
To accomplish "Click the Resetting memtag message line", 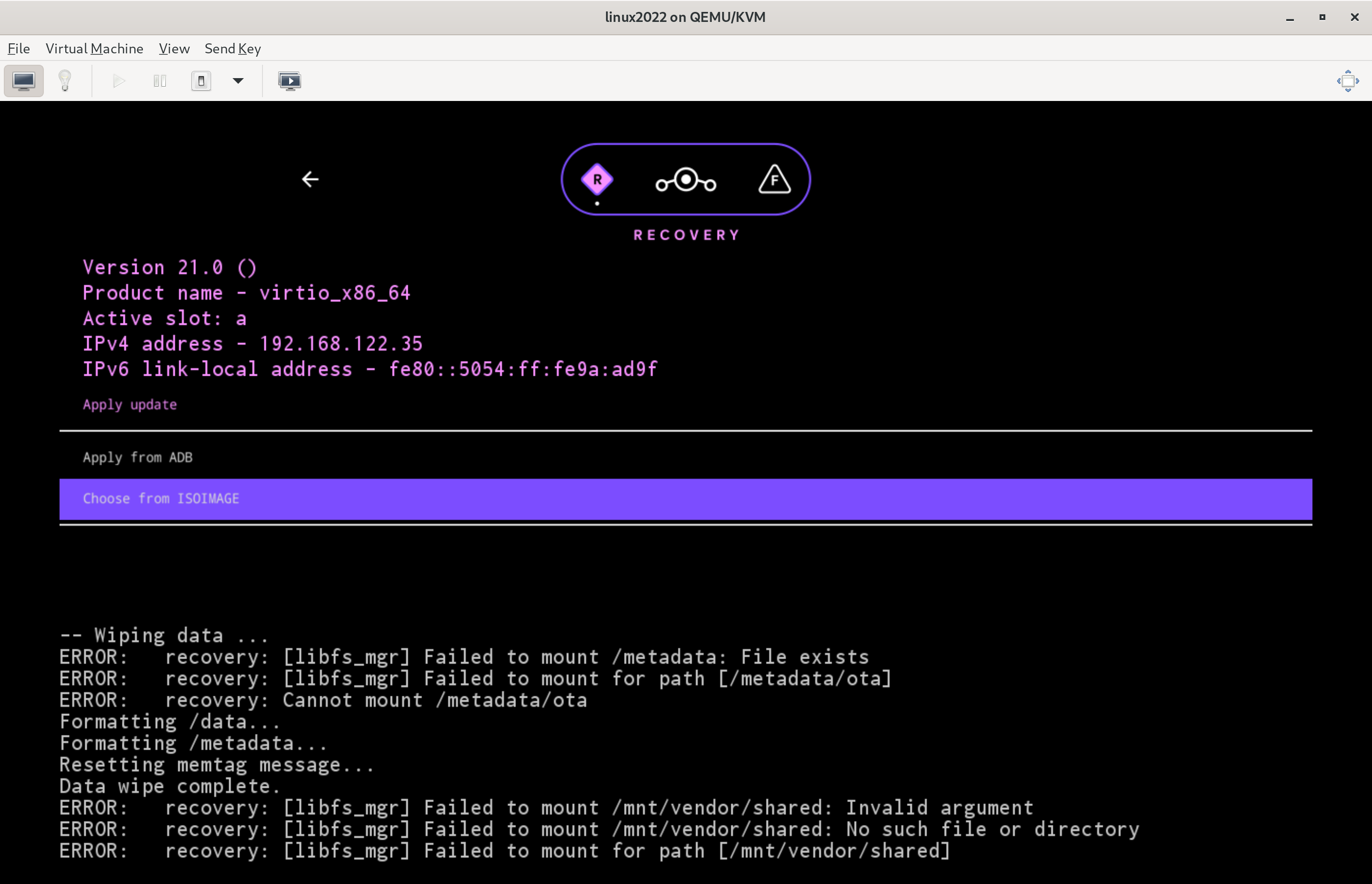I will click(x=217, y=765).
